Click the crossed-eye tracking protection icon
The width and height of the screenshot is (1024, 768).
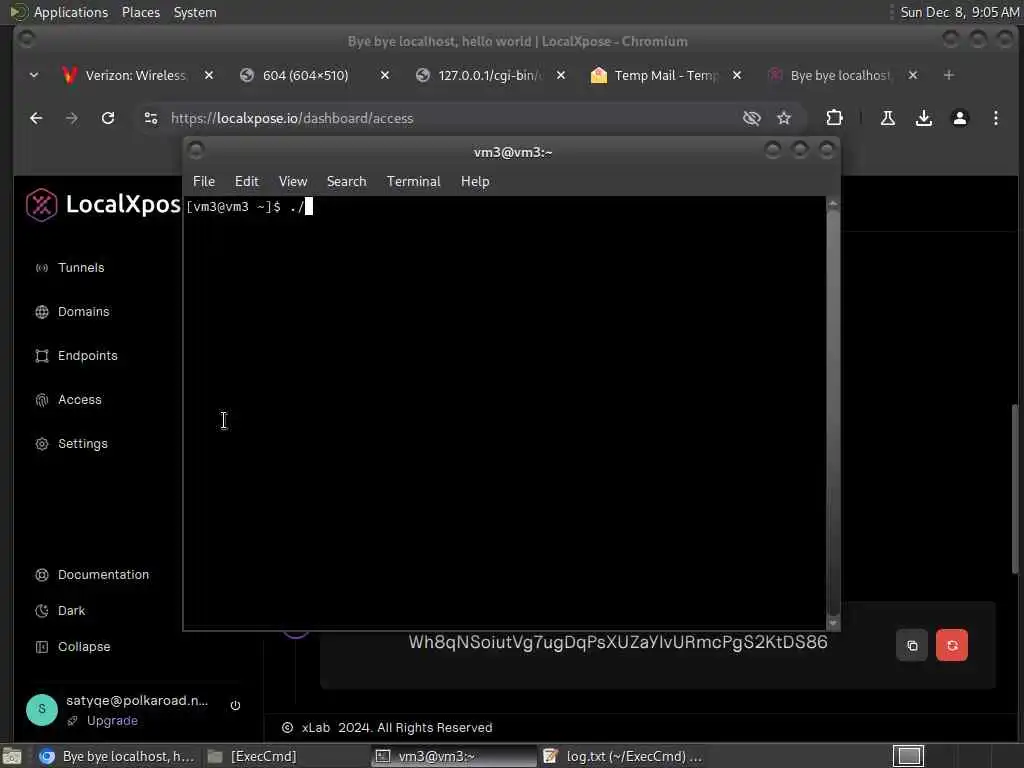(752, 118)
